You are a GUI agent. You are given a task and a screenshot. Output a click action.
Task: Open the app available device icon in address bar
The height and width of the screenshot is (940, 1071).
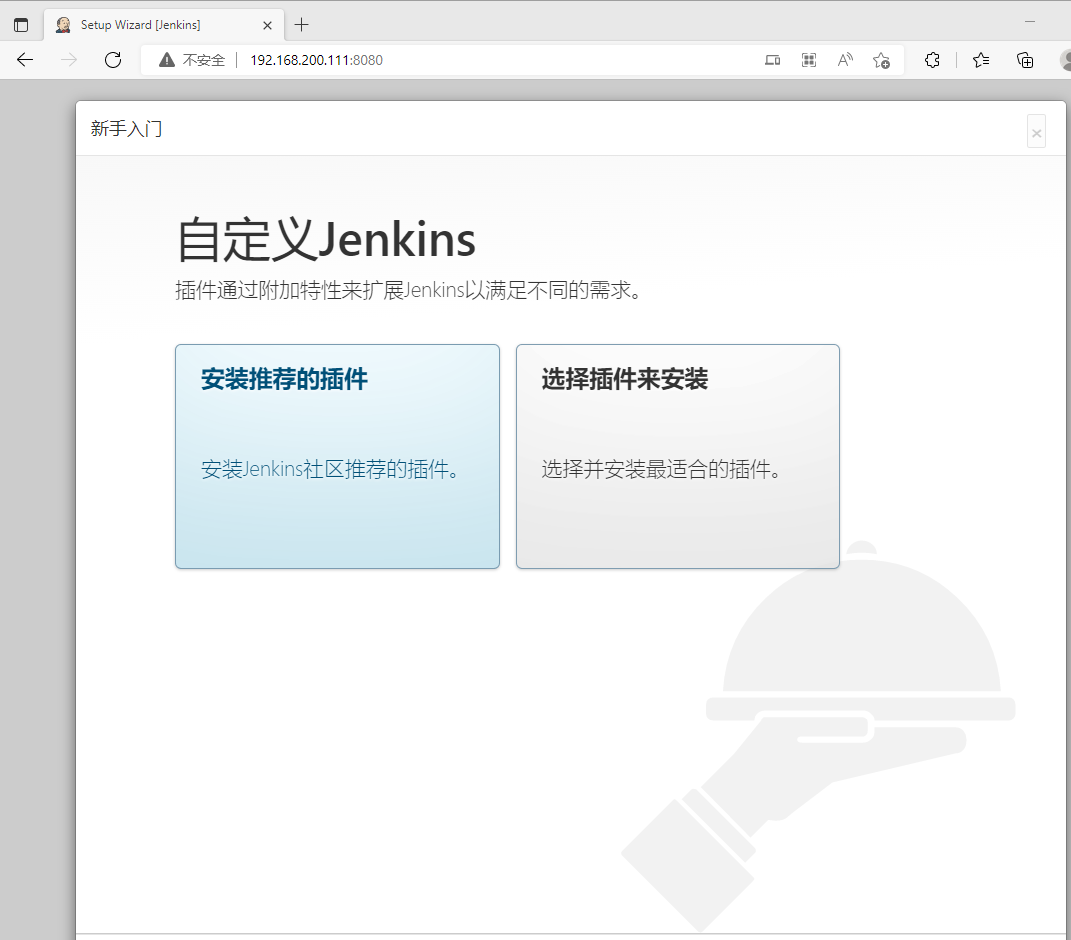773,60
